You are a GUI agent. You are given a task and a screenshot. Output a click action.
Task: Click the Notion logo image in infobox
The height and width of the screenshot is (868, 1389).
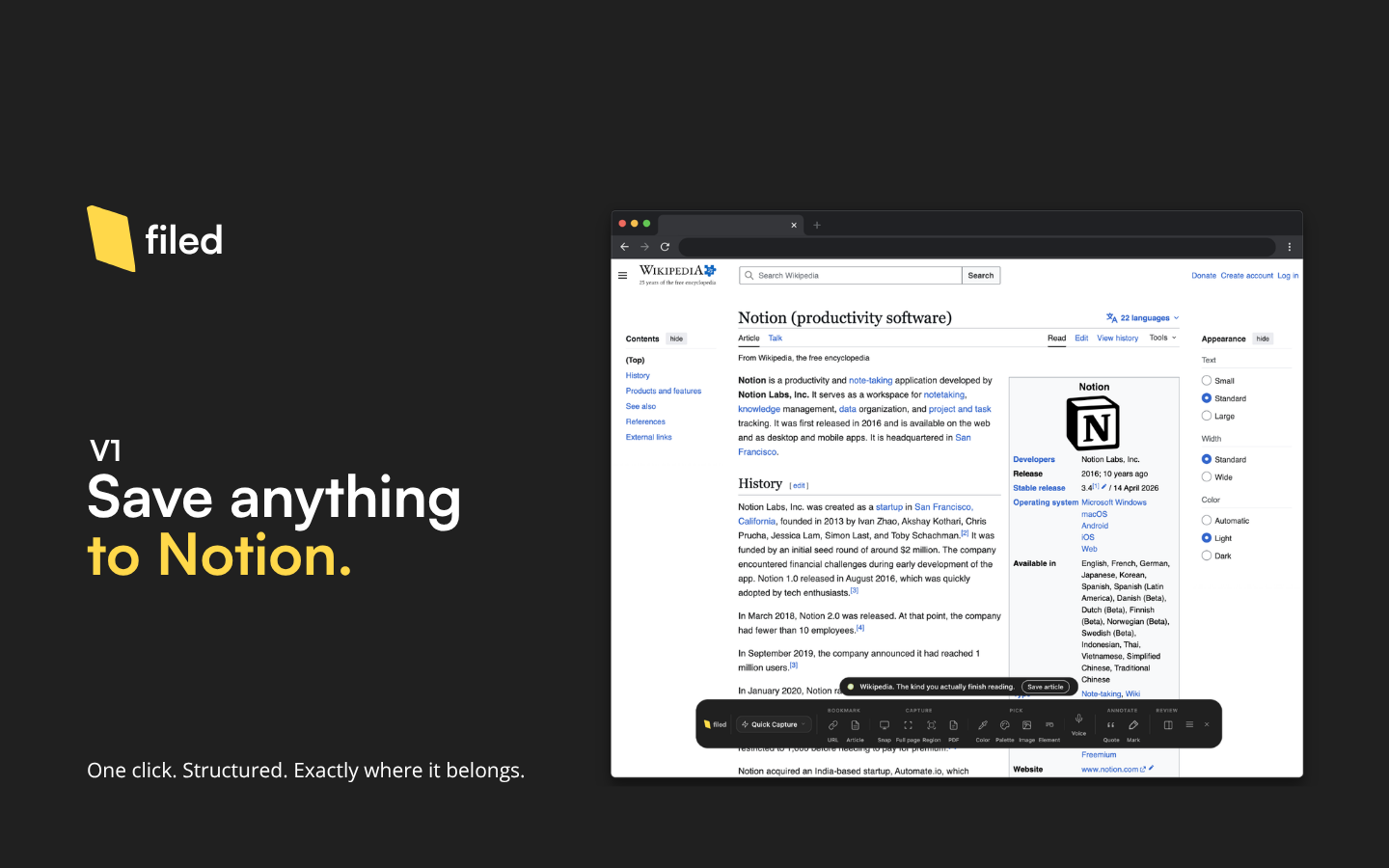(1093, 424)
